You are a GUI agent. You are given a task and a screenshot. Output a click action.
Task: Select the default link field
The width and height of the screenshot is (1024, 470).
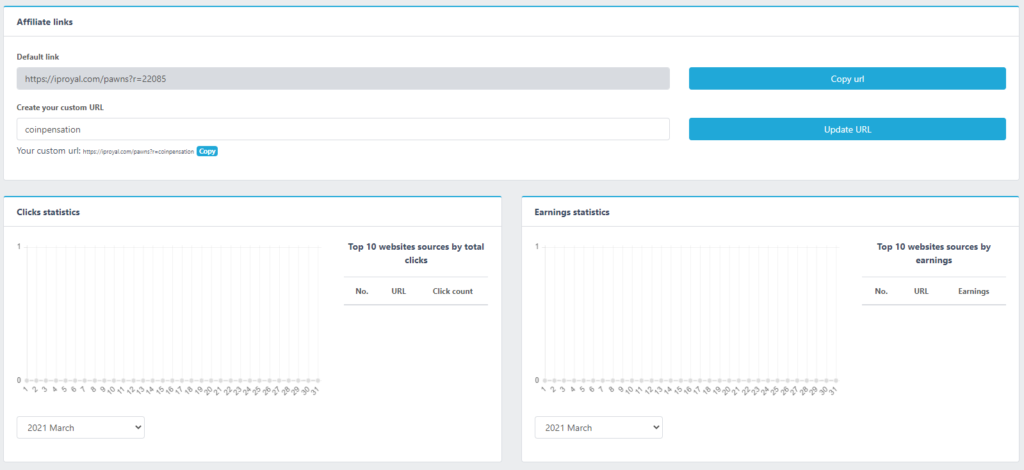(343, 78)
